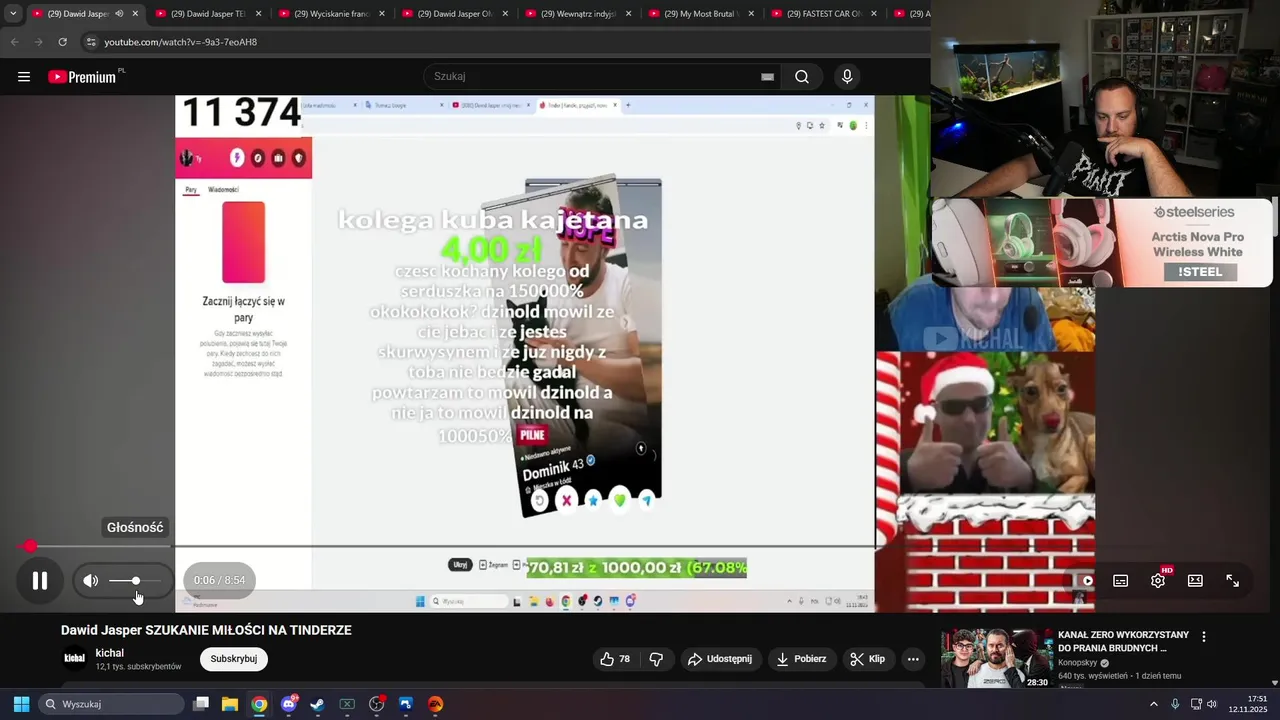Go back in browser history

tap(14, 42)
